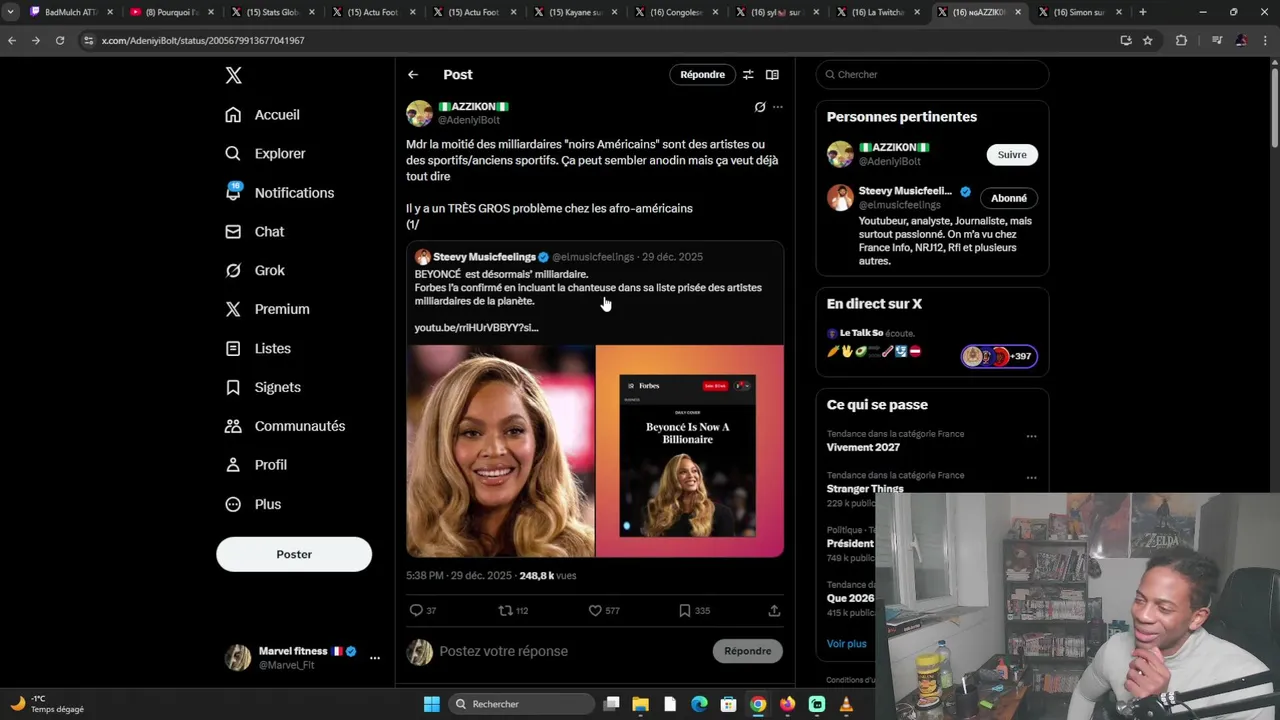Switch to the La Twitche tab
1280x720 pixels.
pyautogui.click(x=878, y=12)
